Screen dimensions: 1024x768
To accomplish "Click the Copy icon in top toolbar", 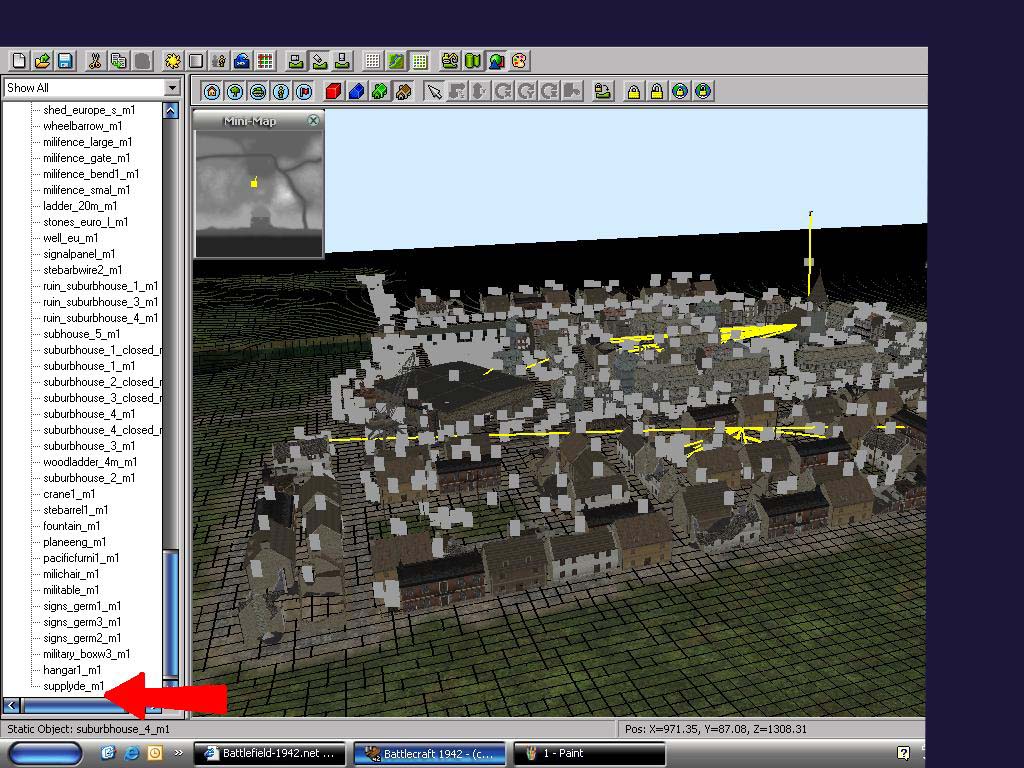I will [x=119, y=61].
